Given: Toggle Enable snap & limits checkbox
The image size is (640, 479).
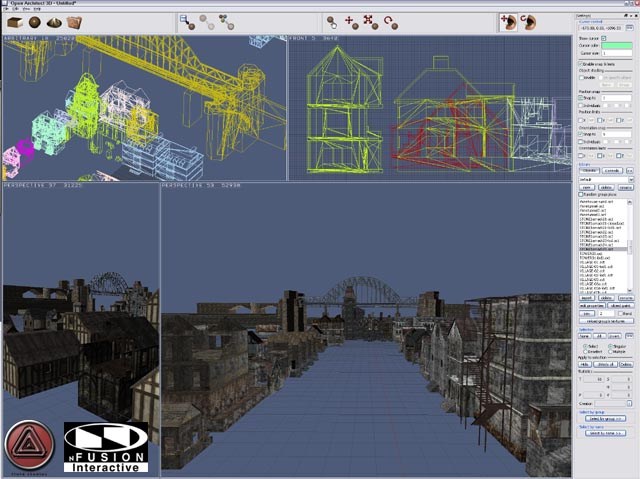Looking at the screenshot, I should click(580, 64).
